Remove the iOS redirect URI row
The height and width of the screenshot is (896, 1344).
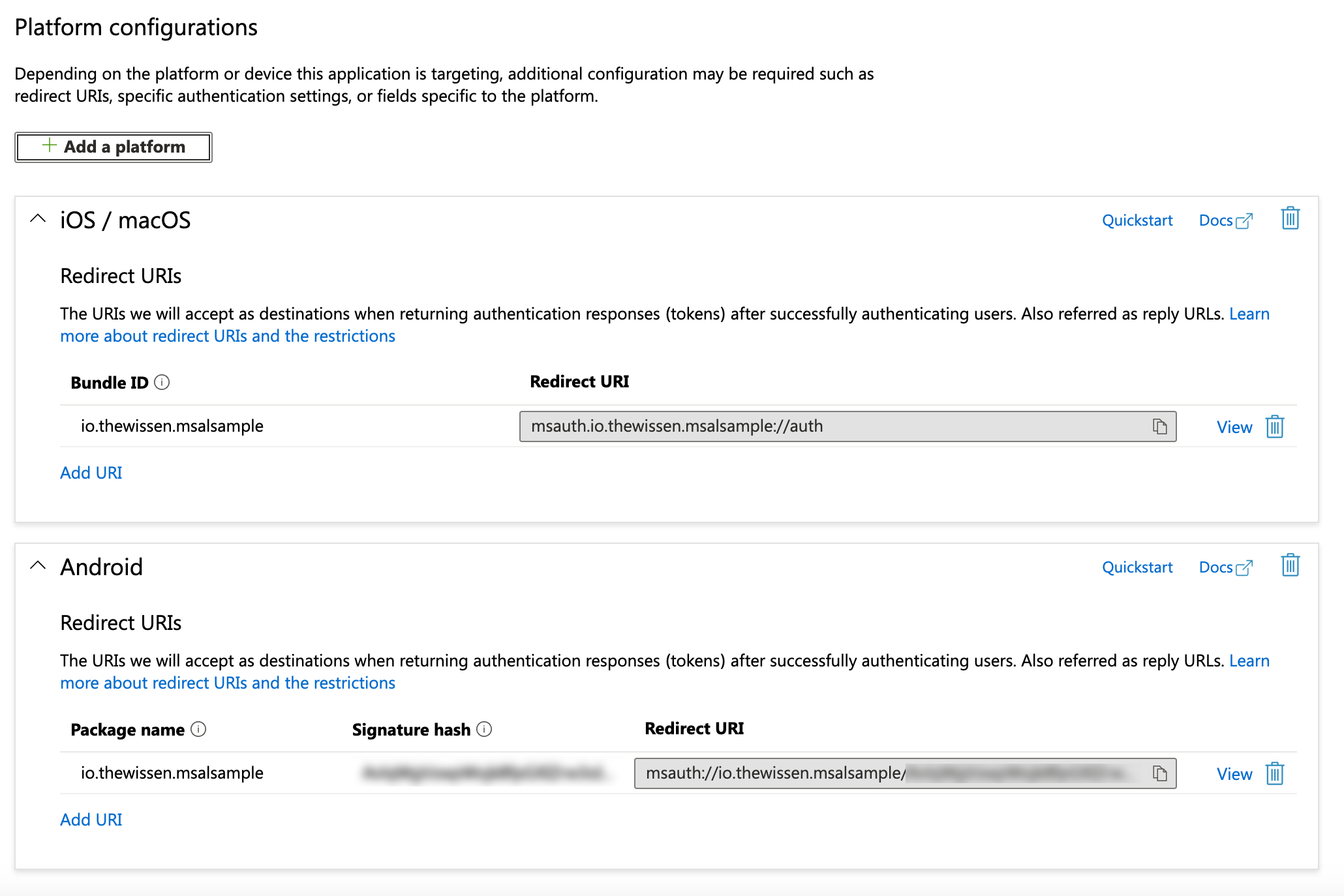pos(1274,426)
